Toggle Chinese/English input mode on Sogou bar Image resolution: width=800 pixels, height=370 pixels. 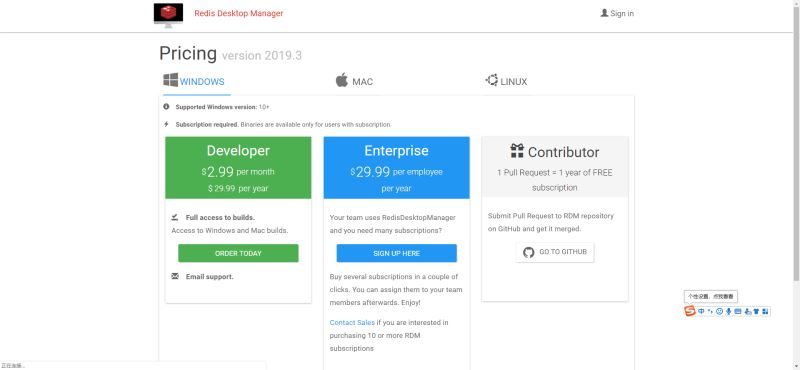(701, 311)
